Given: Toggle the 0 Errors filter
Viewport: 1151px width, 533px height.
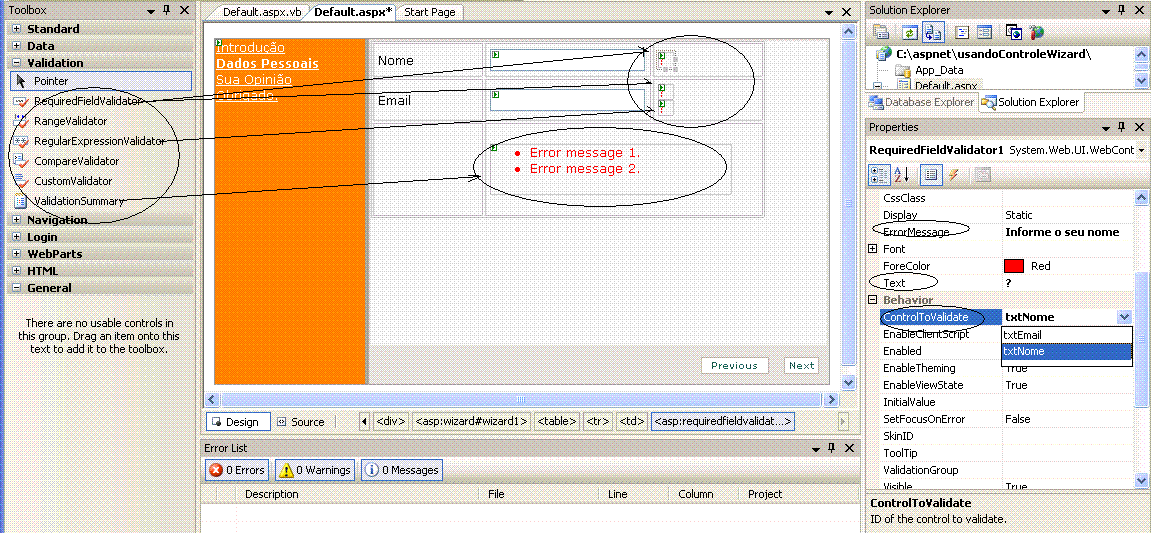Looking at the screenshot, I should click(x=237, y=470).
